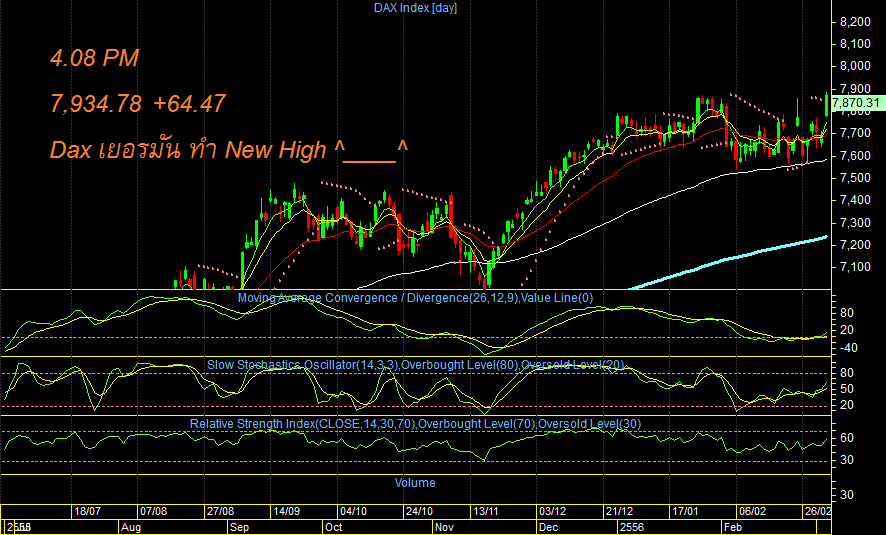Click the Feb month label
Screen dimensions: 886x535
click(x=733, y=527)
